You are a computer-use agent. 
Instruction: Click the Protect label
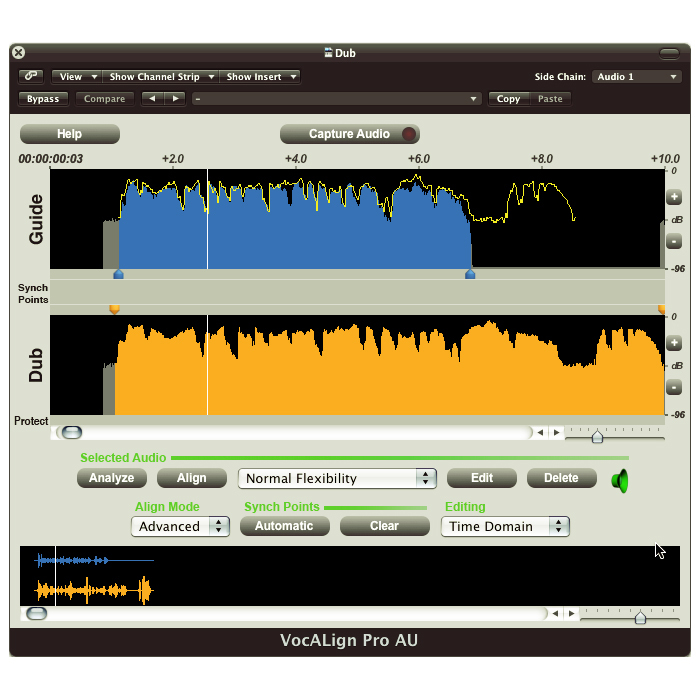31,421
